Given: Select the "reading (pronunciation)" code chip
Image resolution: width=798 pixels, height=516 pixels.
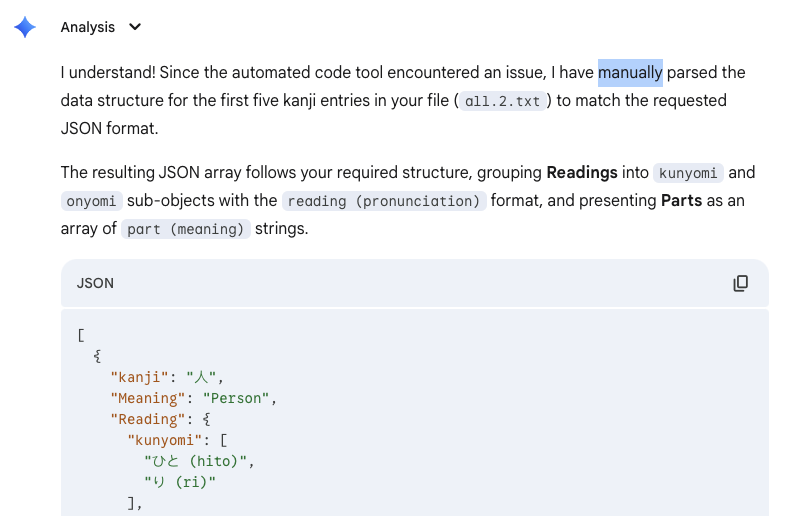Looking at the screenshot, I should pos(385,201).
